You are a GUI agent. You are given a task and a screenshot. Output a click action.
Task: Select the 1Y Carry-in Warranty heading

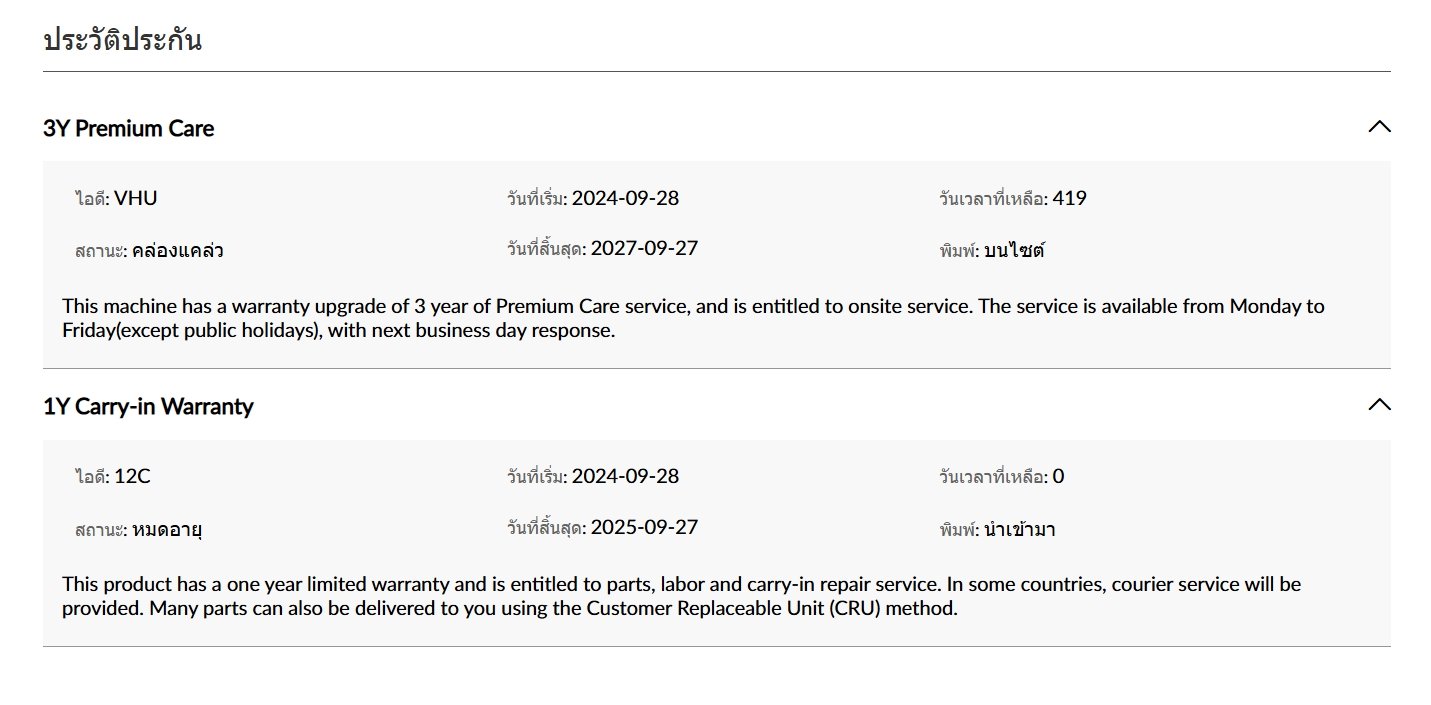pos(148,406)
